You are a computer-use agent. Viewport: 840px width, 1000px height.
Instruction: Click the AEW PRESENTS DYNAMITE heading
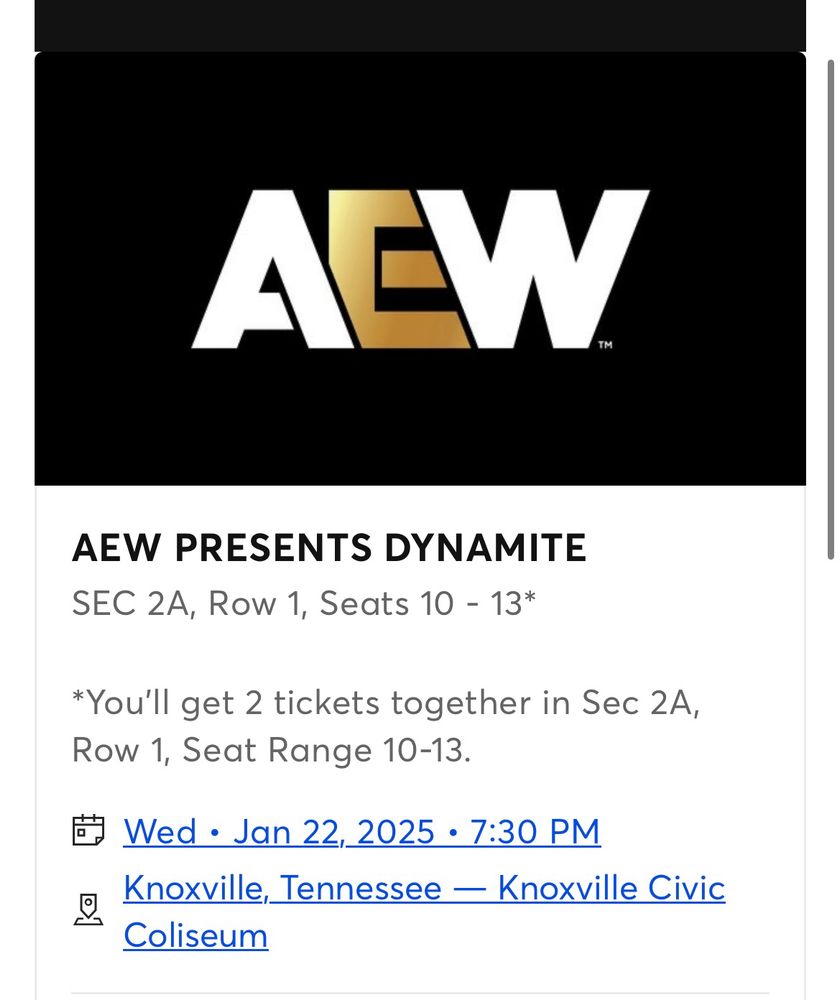pyautogui.click(x=329, y=548)
